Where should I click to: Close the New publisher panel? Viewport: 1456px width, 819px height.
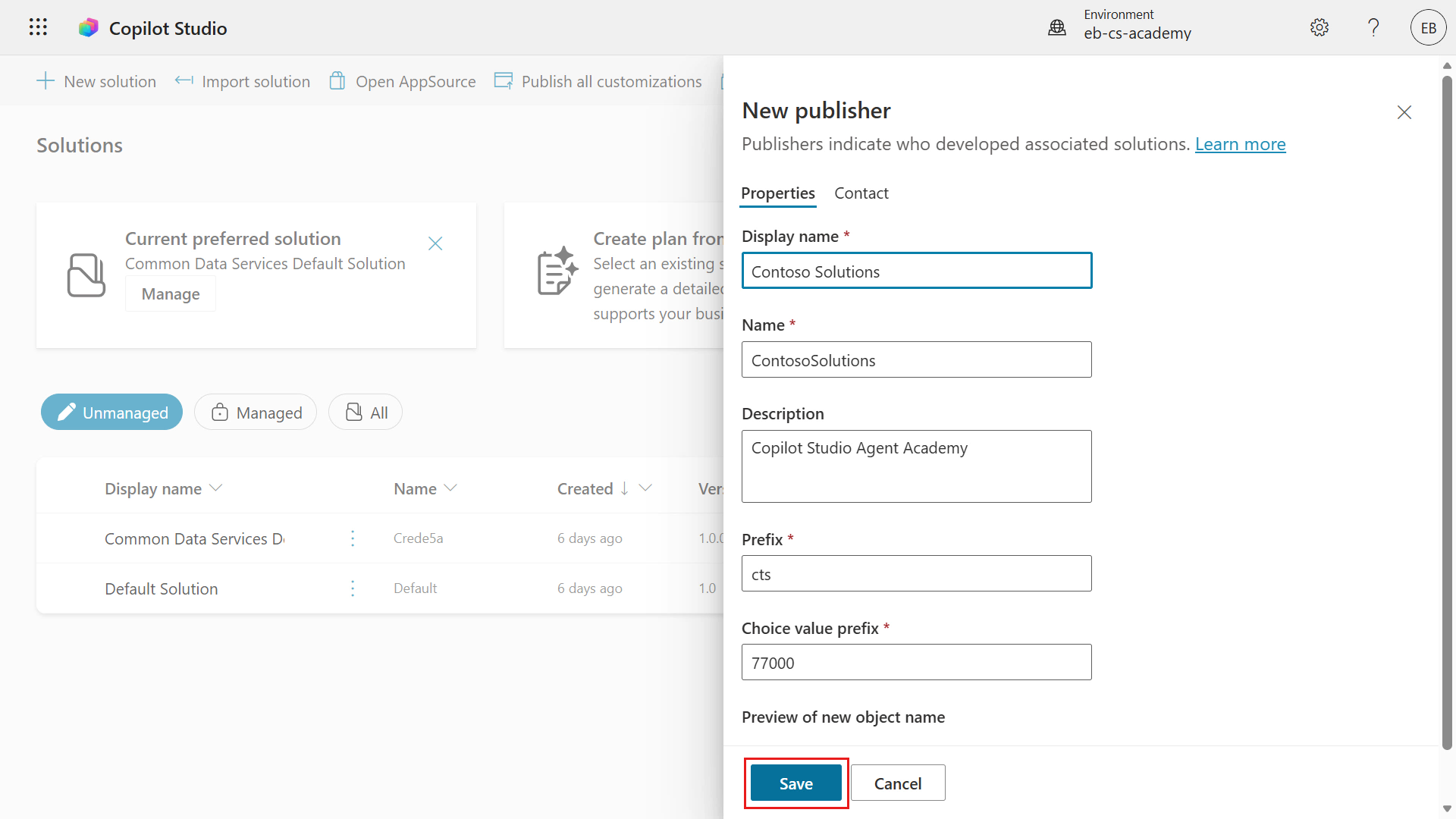tap(1404, 112)
